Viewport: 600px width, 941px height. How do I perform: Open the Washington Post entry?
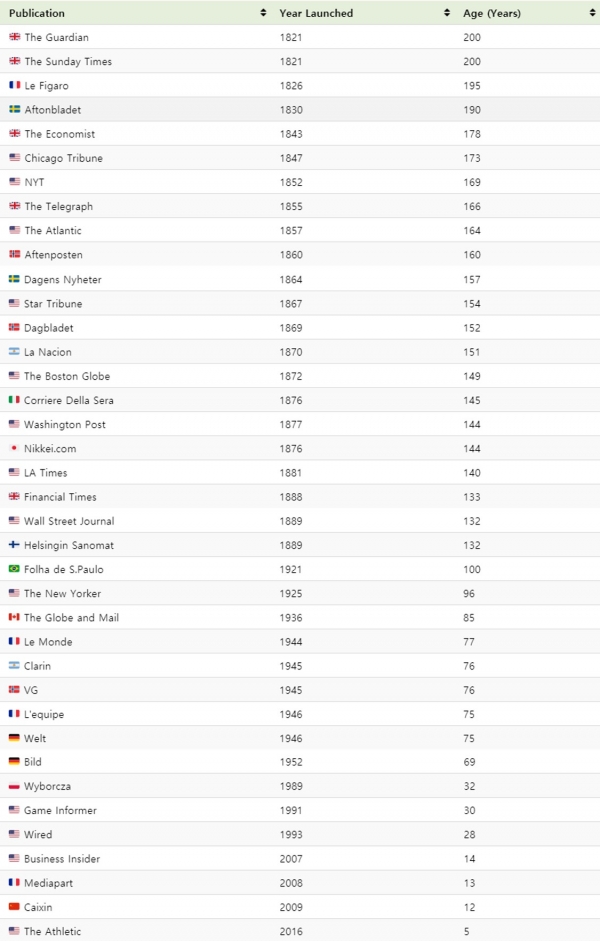65,424
